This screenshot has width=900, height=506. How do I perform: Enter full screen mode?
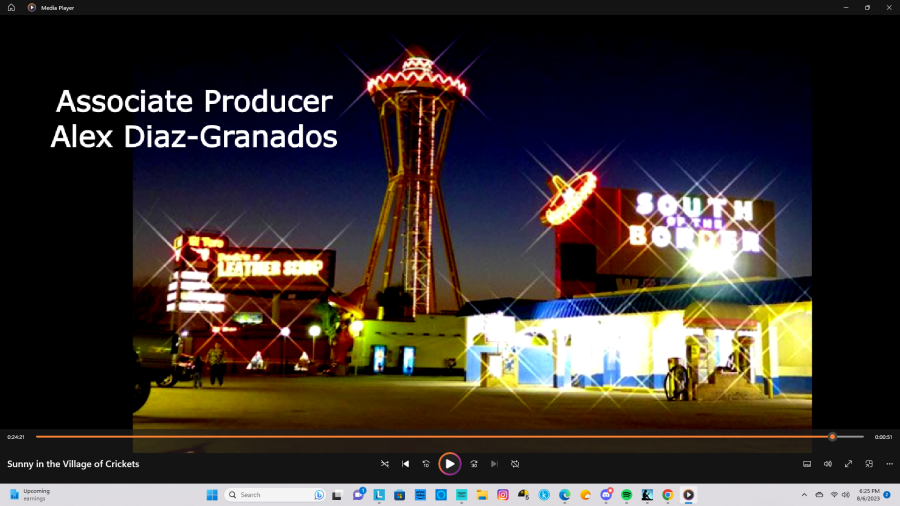coord(848,464)
